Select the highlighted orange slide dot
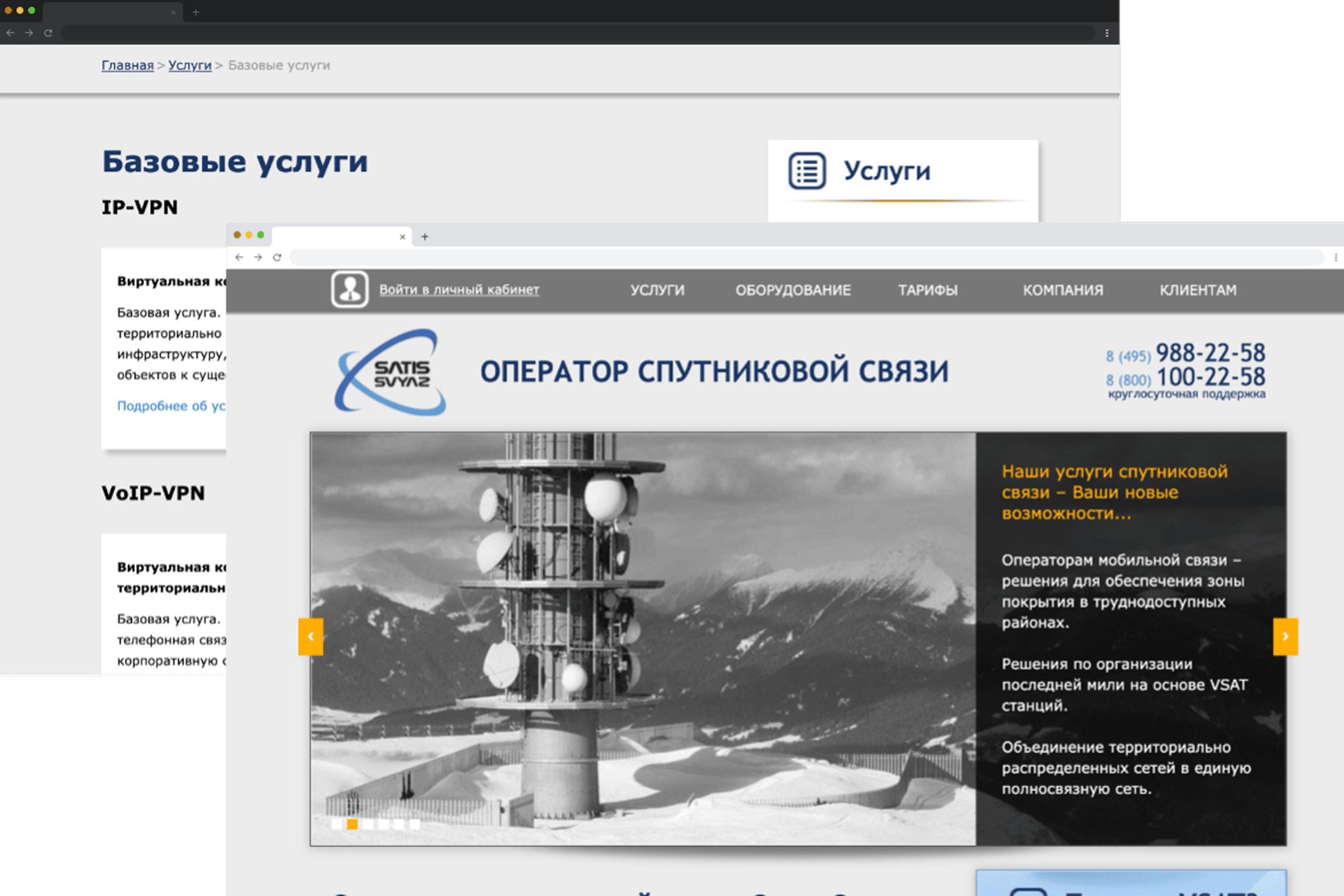This screenshot has height=896, width=1344. pos(352,824)
